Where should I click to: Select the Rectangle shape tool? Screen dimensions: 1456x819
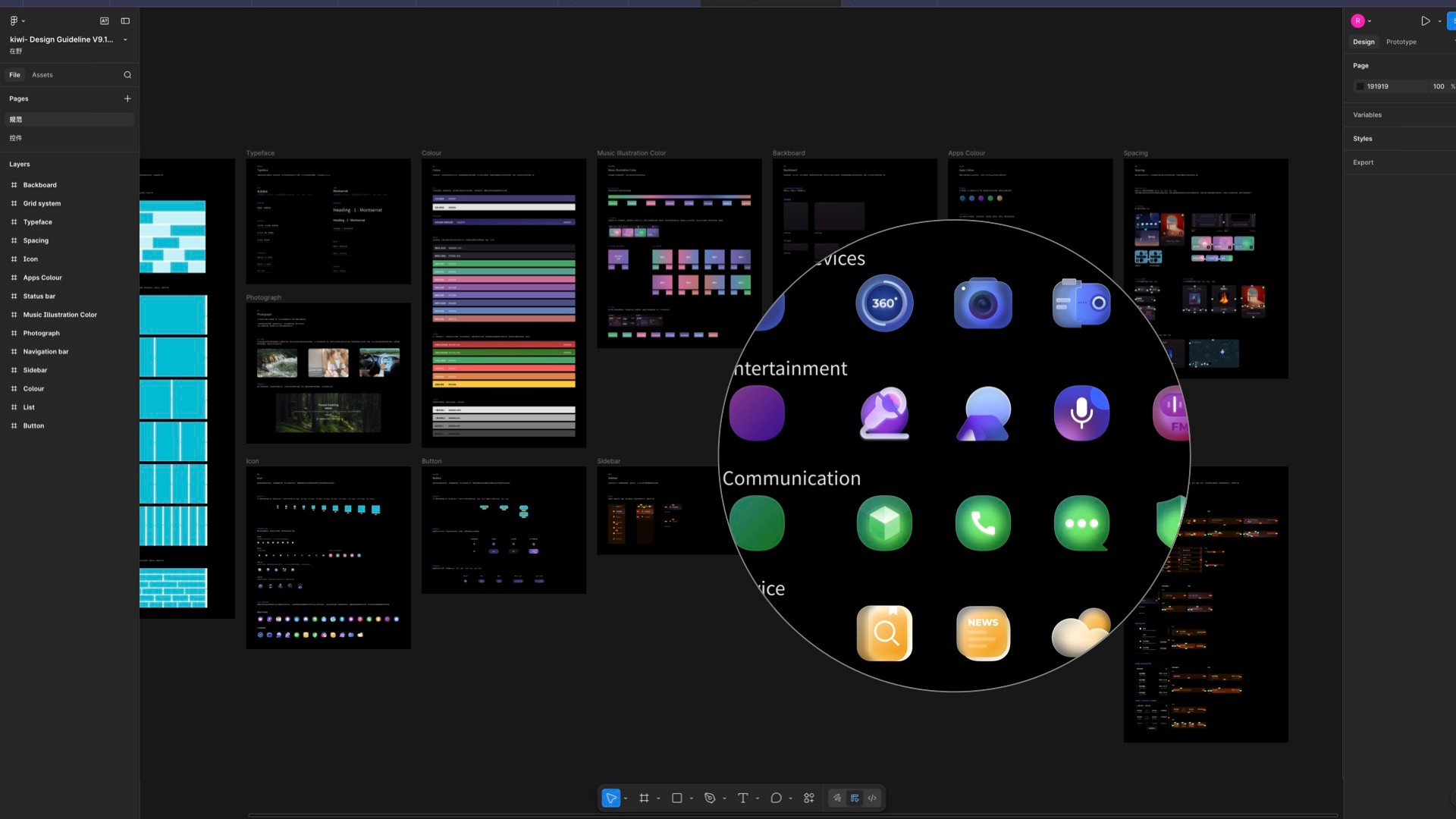pos(677,798)
